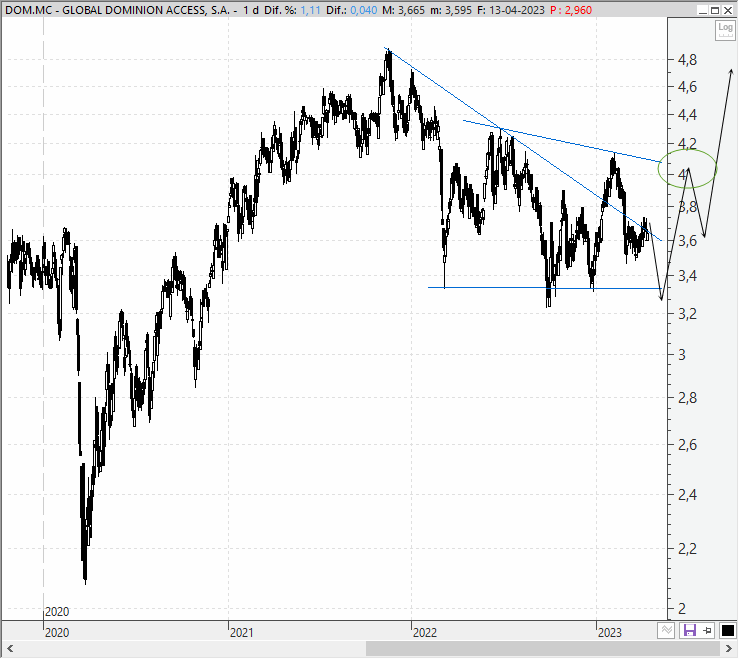The width and height of the screenshot is (739, 659).
Task: Minimize the chart window
Action: point(702,10)
